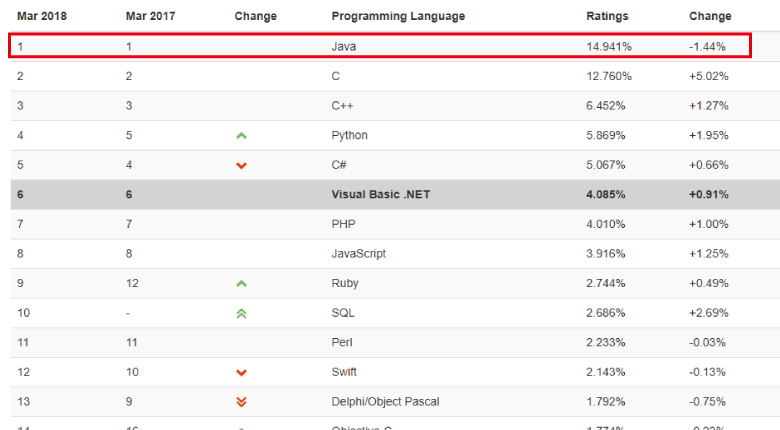Image resolution: width=780 pixels, height=430 pixels.
Task: Click the -1.44% change for Java
Action: pos(707,46)
